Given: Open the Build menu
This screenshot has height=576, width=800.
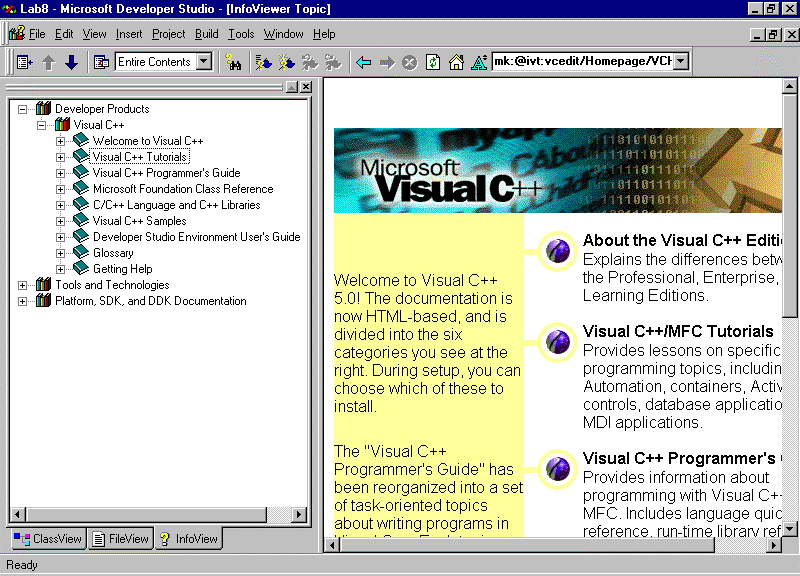Looking at the screenshot, I should pos(207,34).
